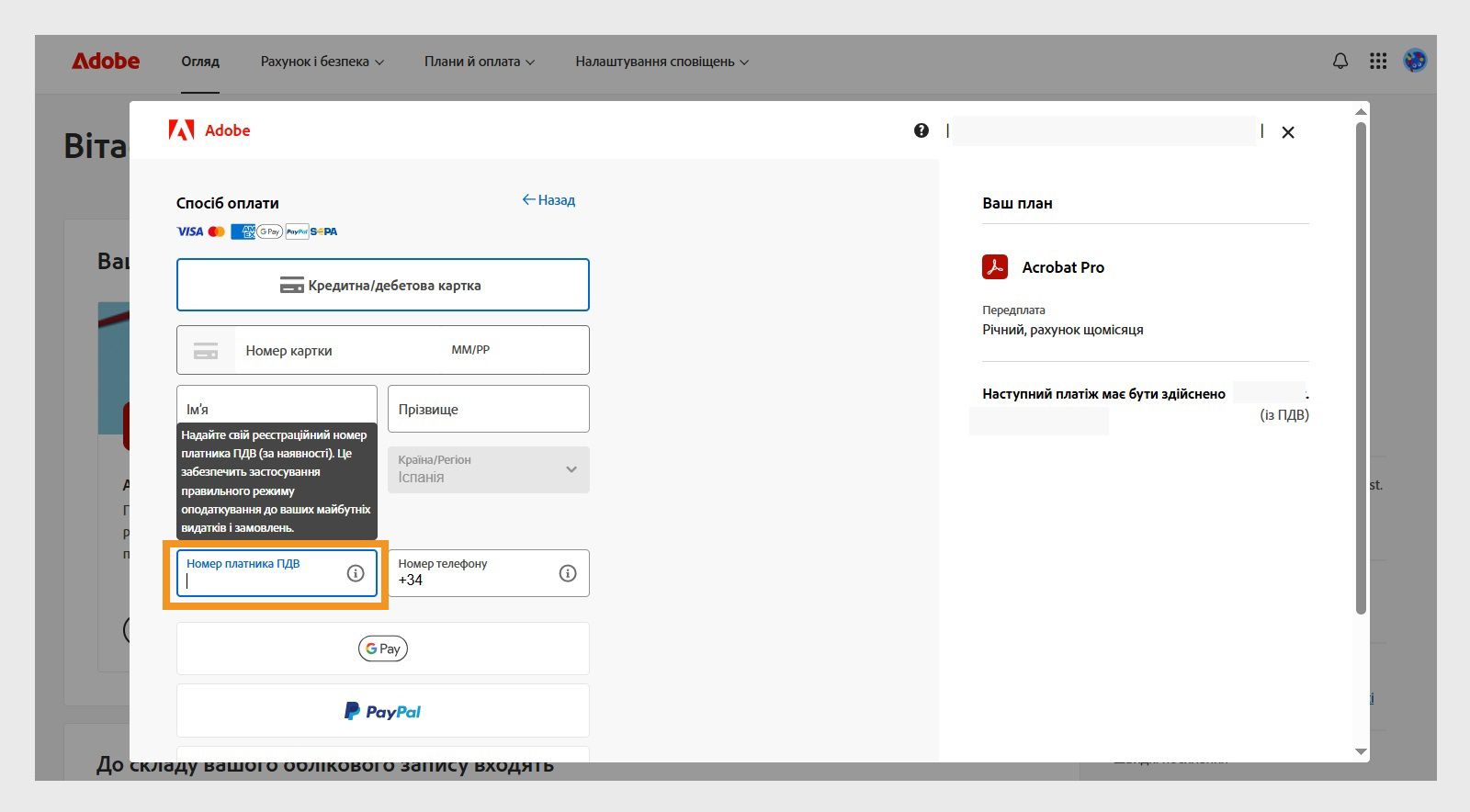The height and width of the screenshot is (812, 1470).
Task: Click the Спосіб оплати heading
Action: tap(228, 203)
